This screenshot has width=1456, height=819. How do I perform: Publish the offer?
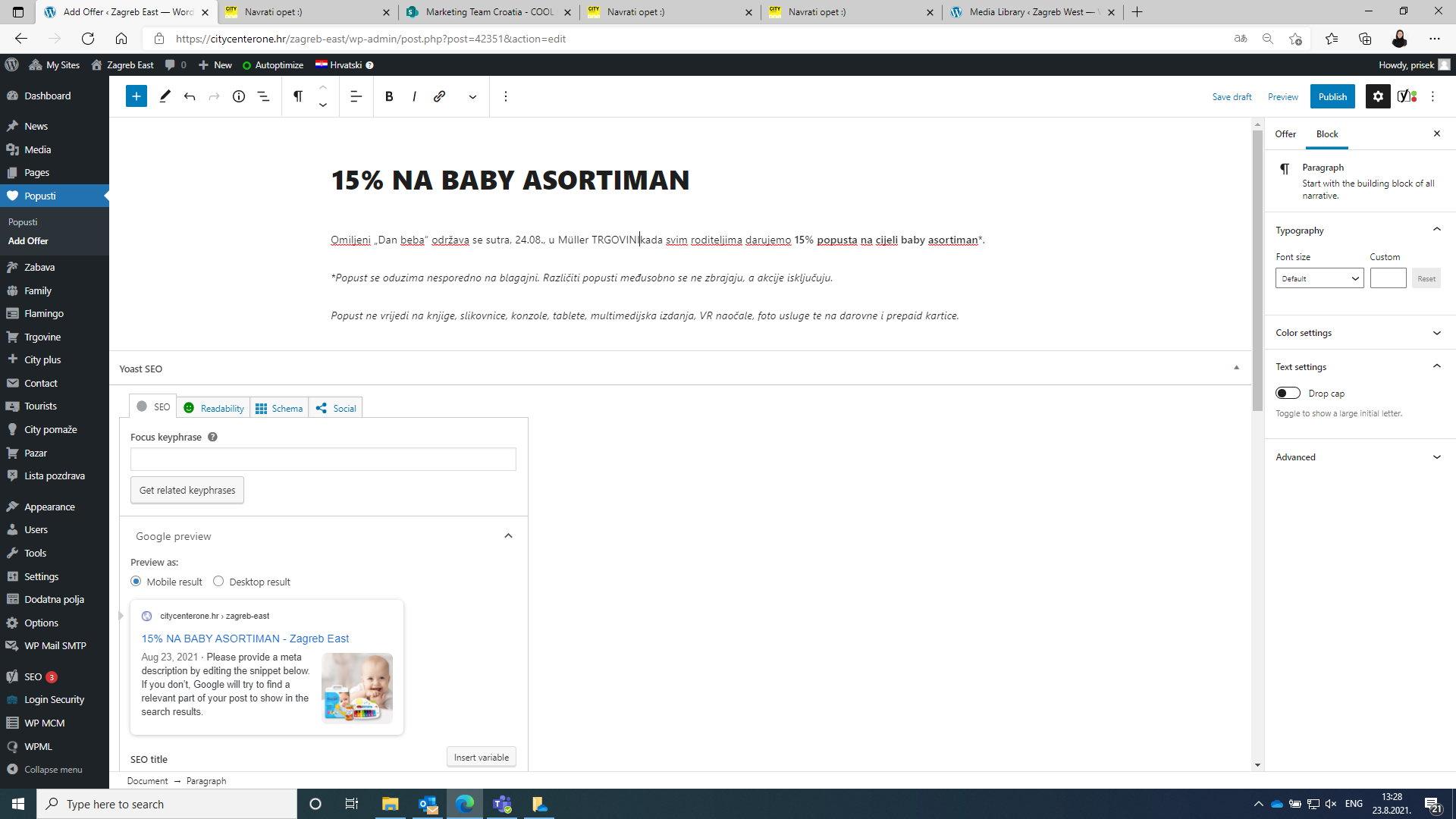(1332, 96)
